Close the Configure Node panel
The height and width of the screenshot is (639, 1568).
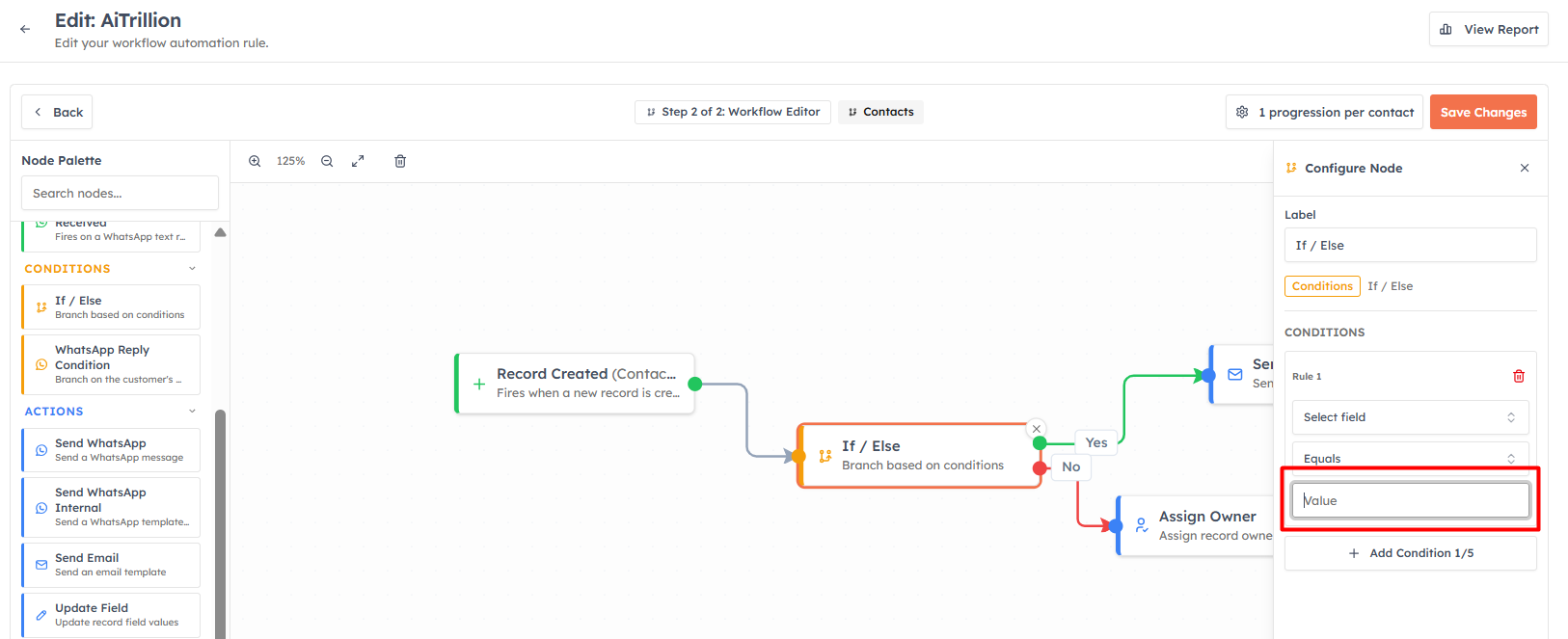[x=1525, y=168]
